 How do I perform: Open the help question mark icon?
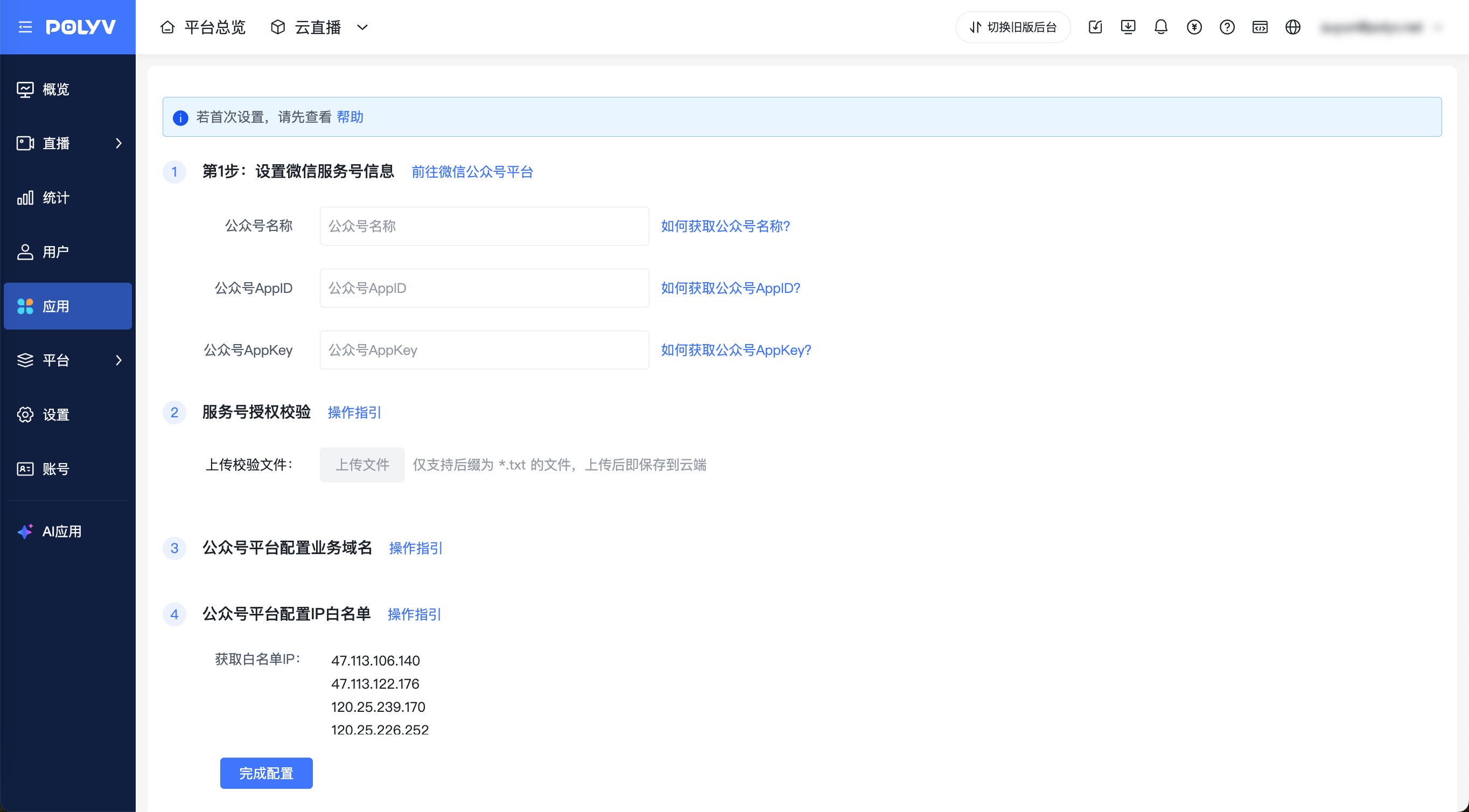tap(1227, 27)
